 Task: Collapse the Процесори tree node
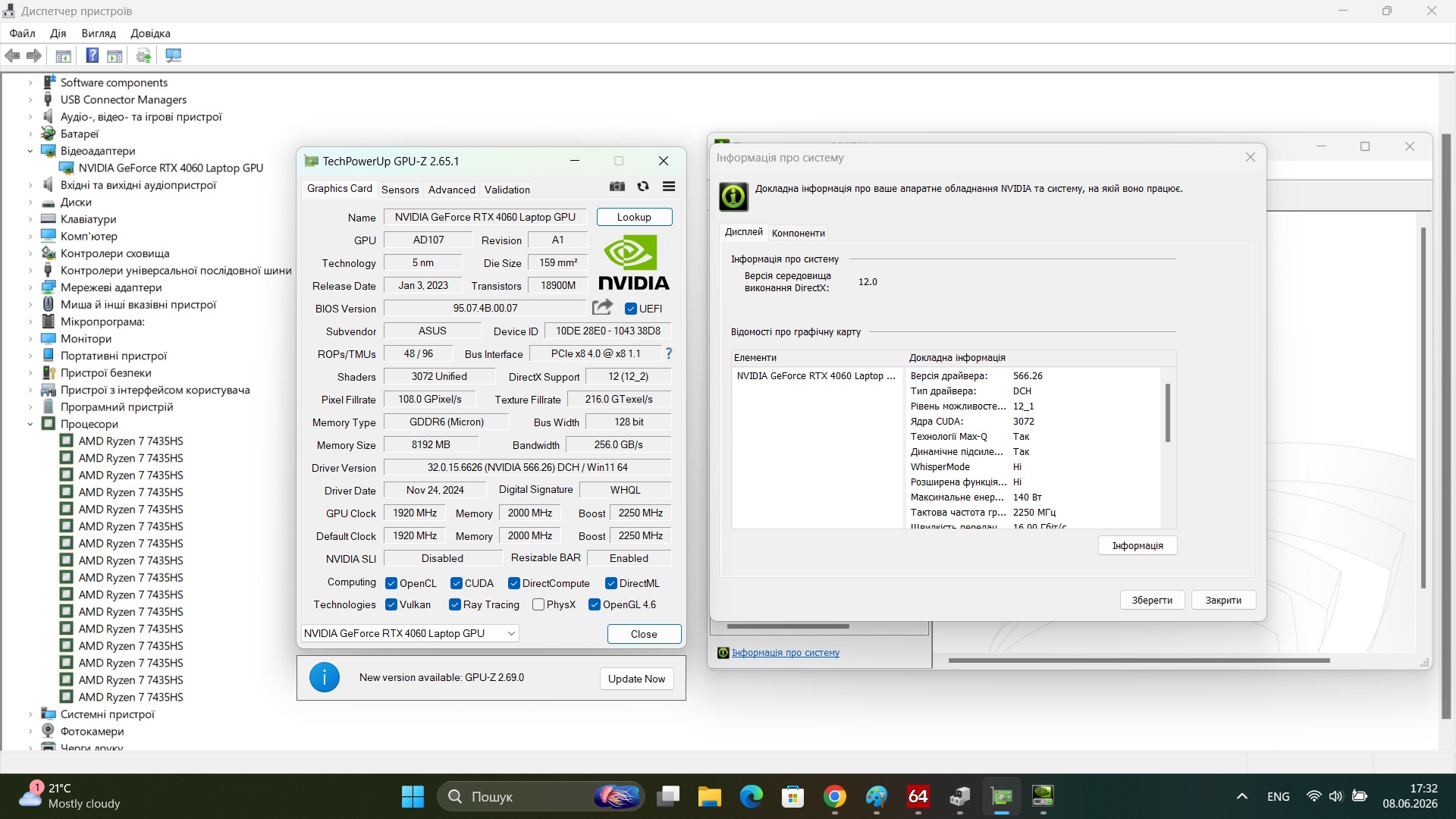30,424
